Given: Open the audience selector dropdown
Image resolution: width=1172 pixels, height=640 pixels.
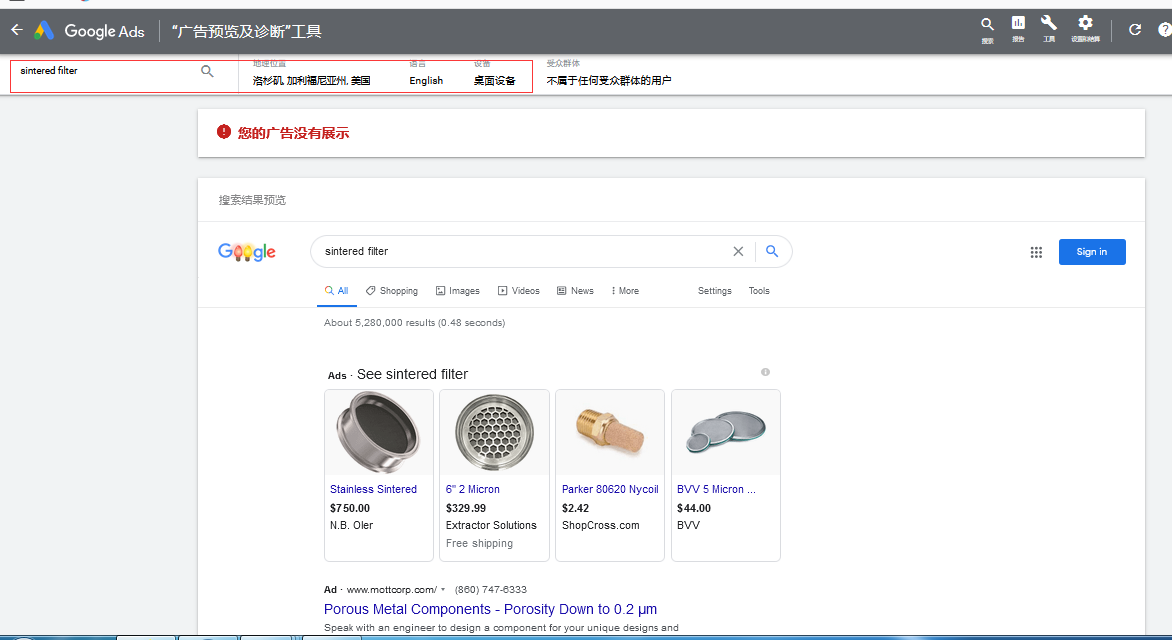Looking at the screenshot, I should (608, 80).
